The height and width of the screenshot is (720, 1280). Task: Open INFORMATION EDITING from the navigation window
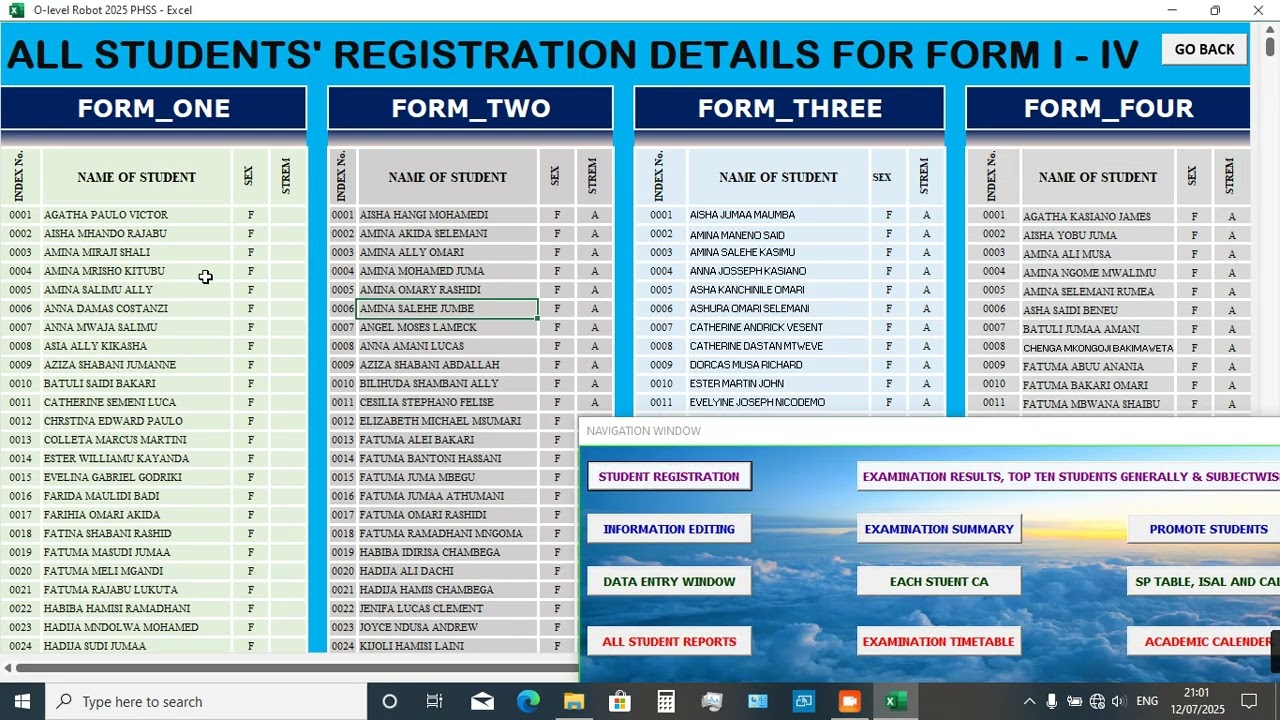point(669,529)
